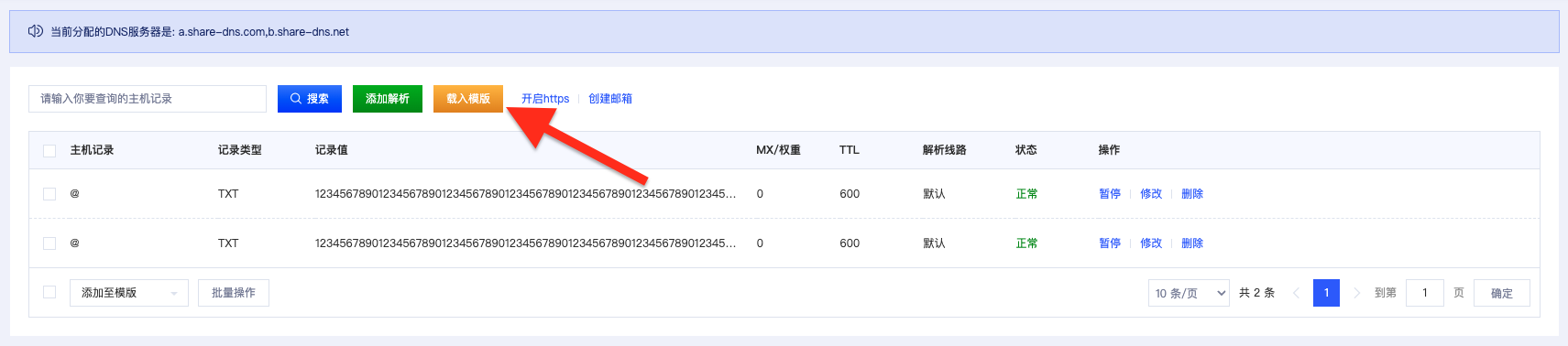Click the orange 载入模版 button

pyautogui.click(x=468, y=99)
